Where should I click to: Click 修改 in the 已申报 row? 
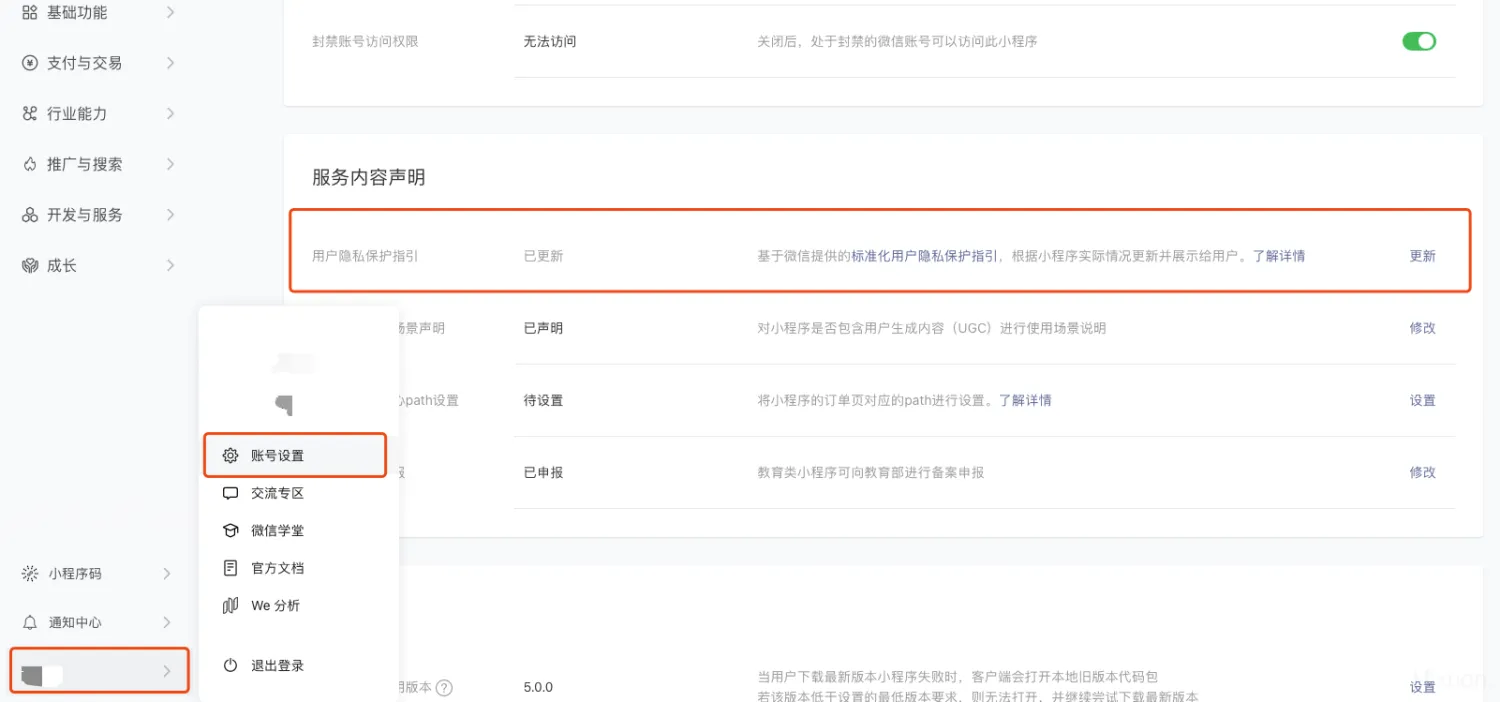(x=1422, y=472)
